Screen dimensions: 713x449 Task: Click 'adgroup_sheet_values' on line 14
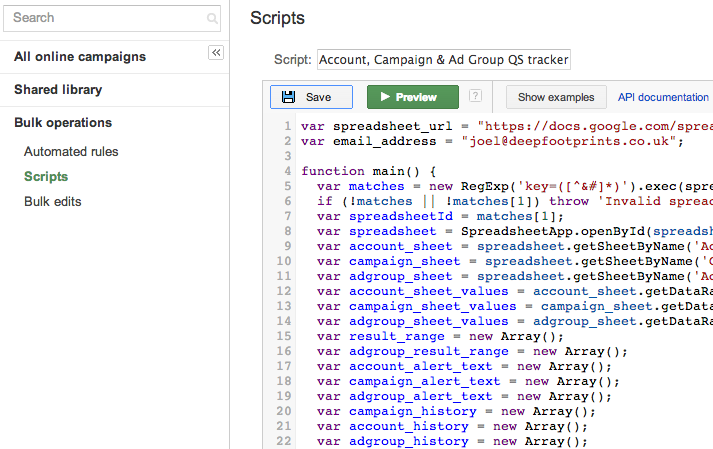(x=429, y=321)
